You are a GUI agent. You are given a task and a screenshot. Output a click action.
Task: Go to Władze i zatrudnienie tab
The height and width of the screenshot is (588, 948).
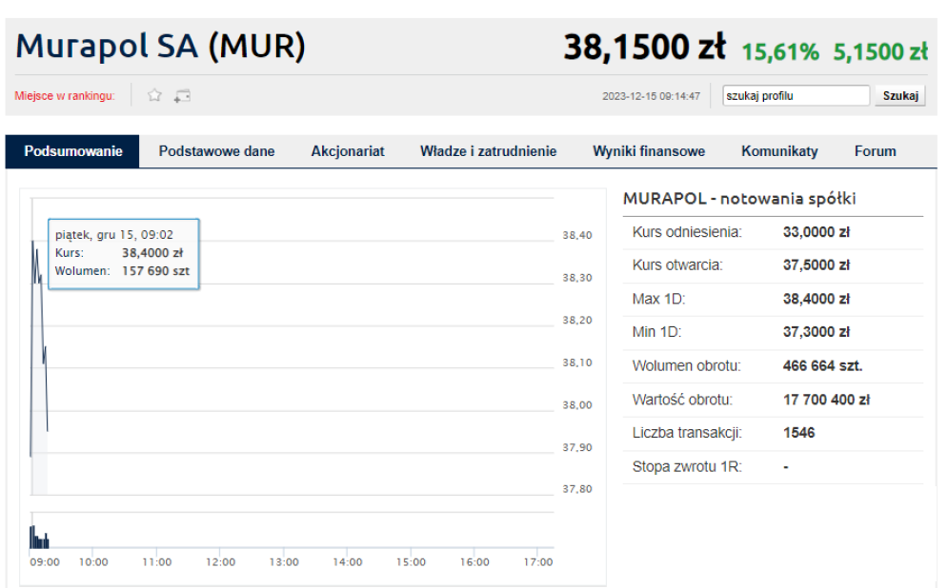pos(488,152)
